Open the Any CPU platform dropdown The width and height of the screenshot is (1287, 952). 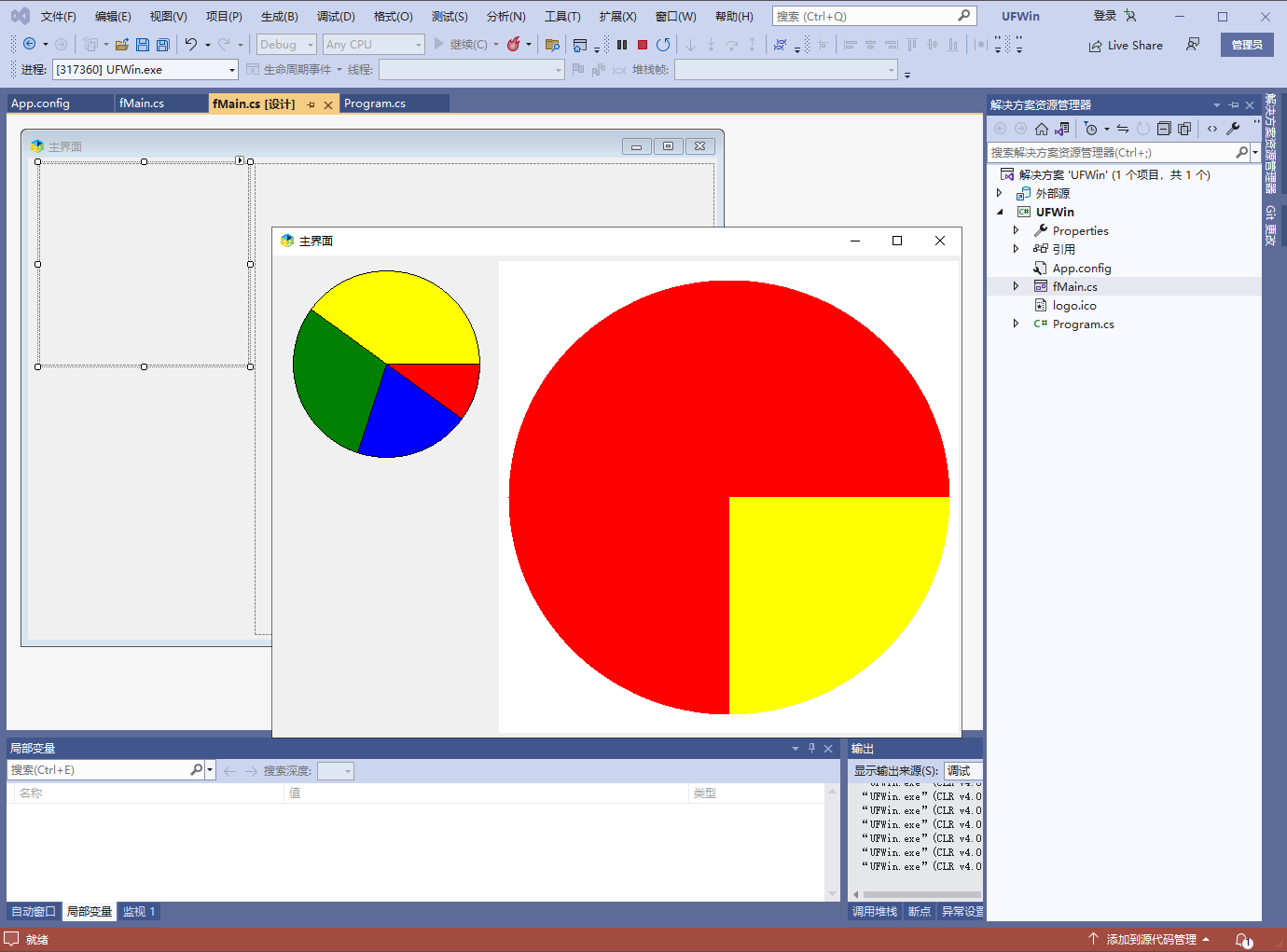[x=374, y=45]
